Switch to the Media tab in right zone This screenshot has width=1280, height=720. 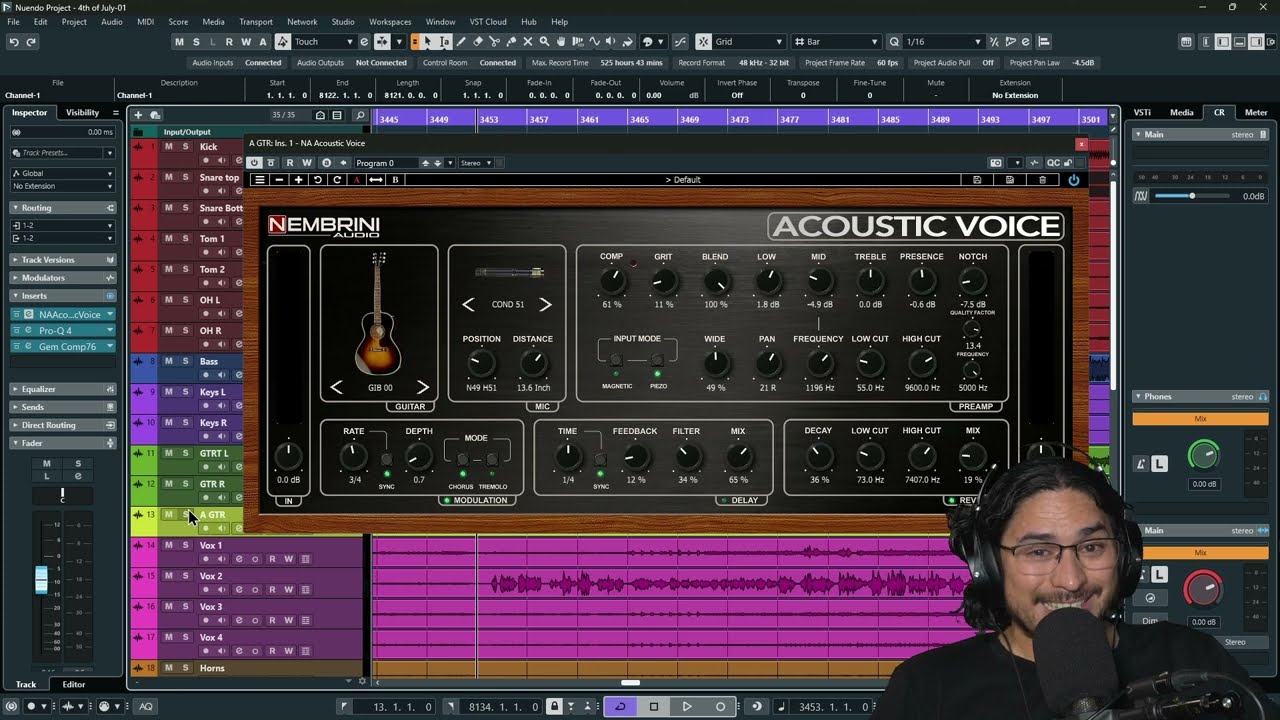[x=1182, y=113]
